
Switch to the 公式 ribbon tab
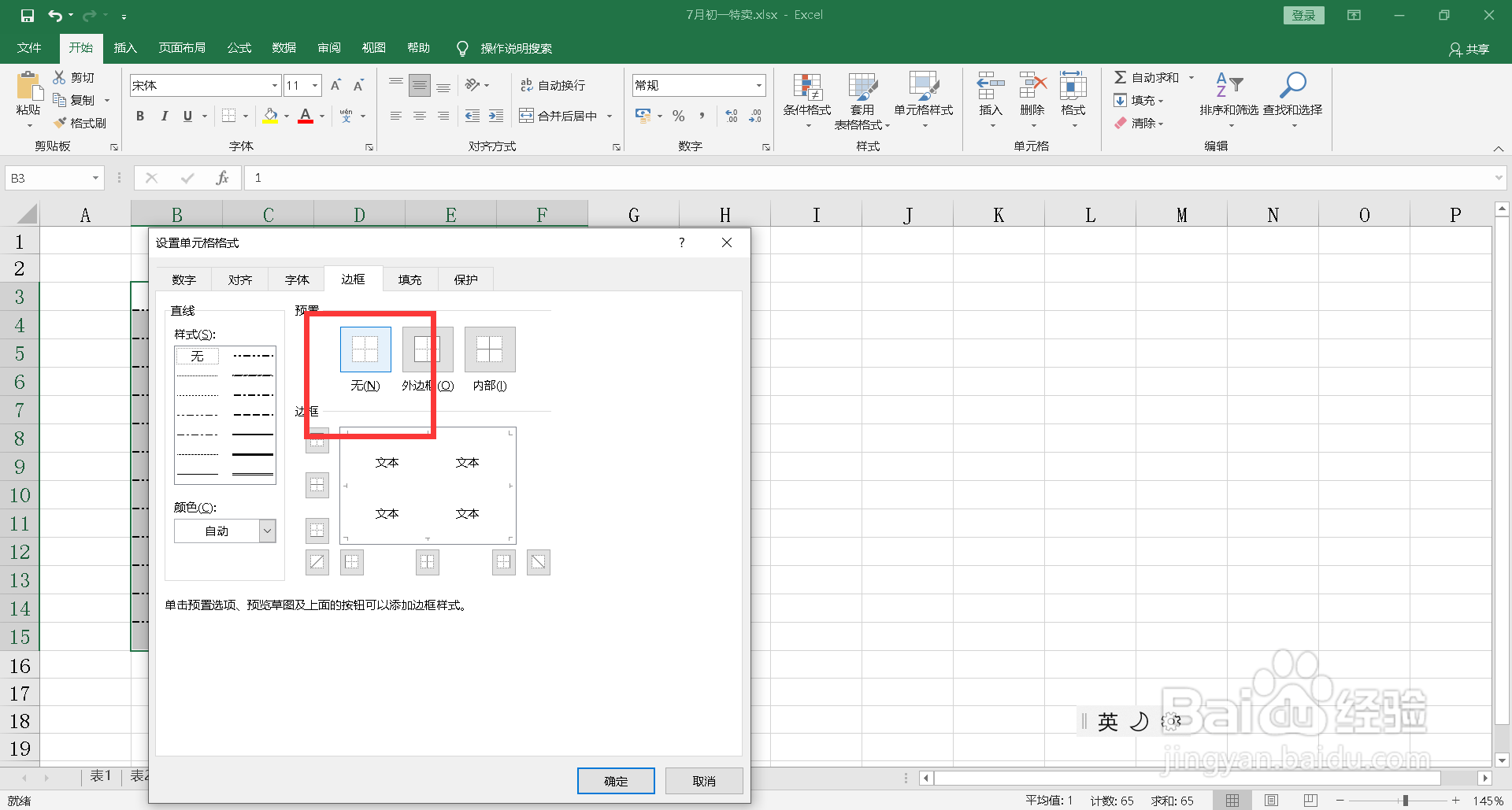point(239,48)
